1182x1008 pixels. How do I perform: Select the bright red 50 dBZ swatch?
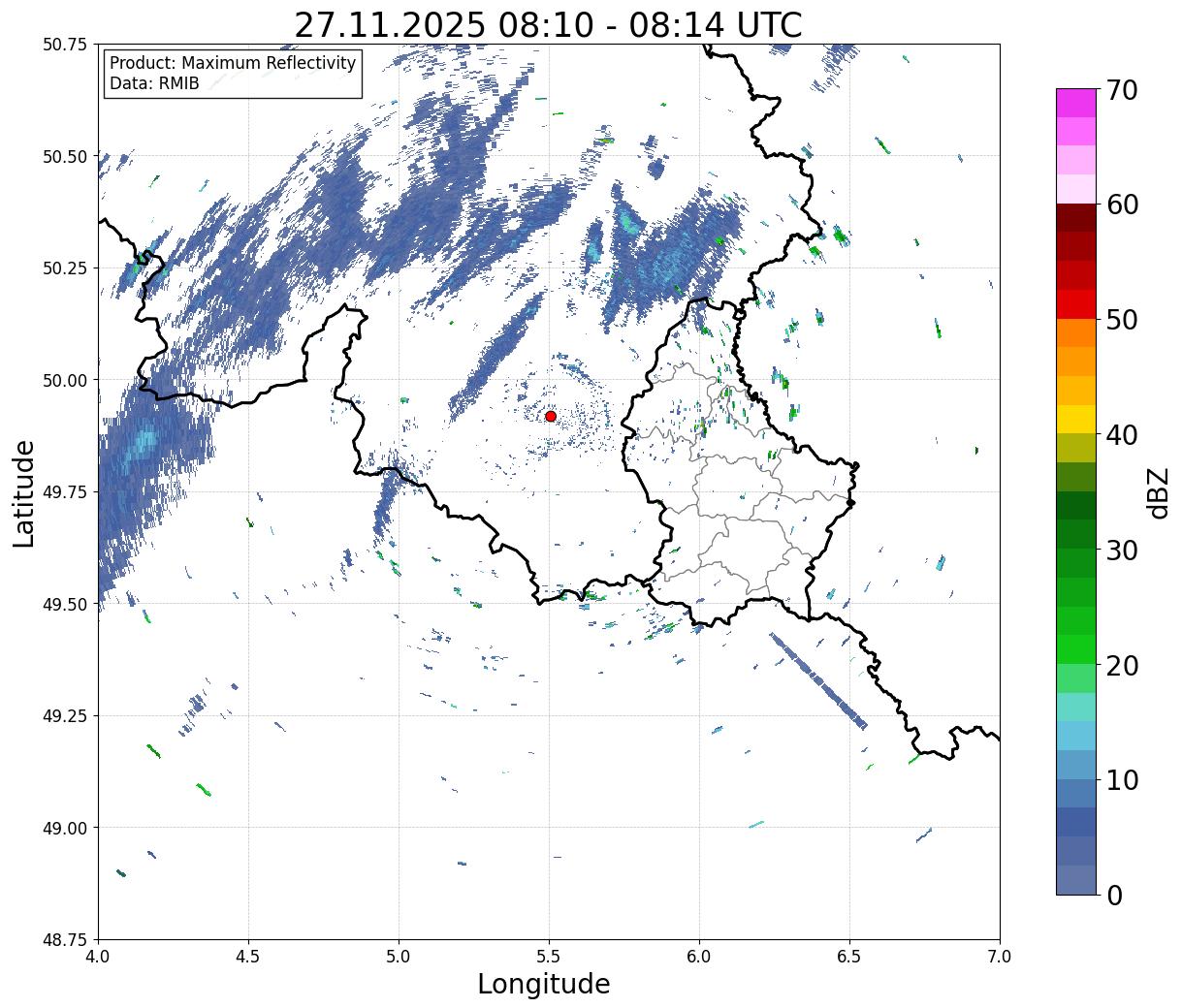1076,304
